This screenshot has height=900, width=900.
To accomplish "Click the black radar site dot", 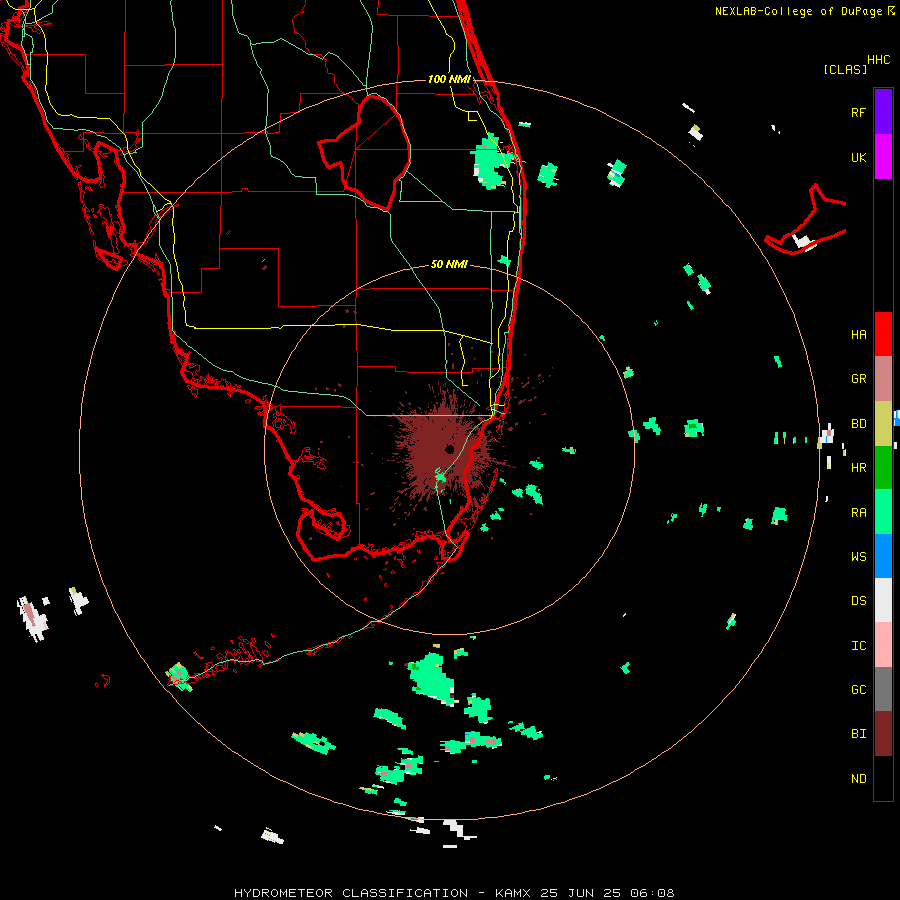I will click(449, 449).
